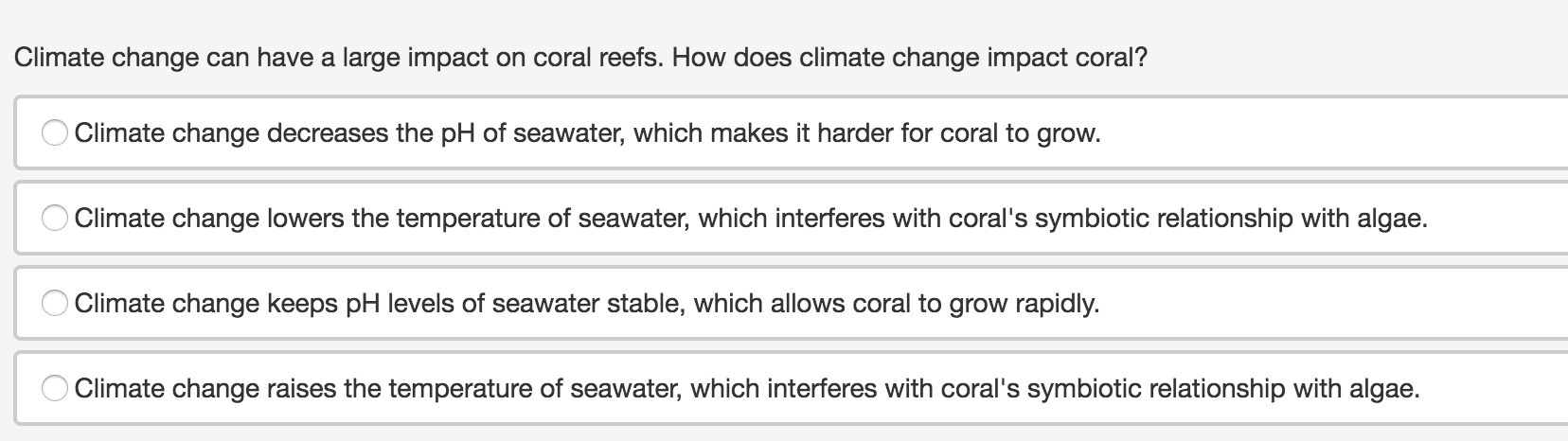Choose the radio button for lowered seawater temperature
1568x441 pixels.
pos(55,219)
